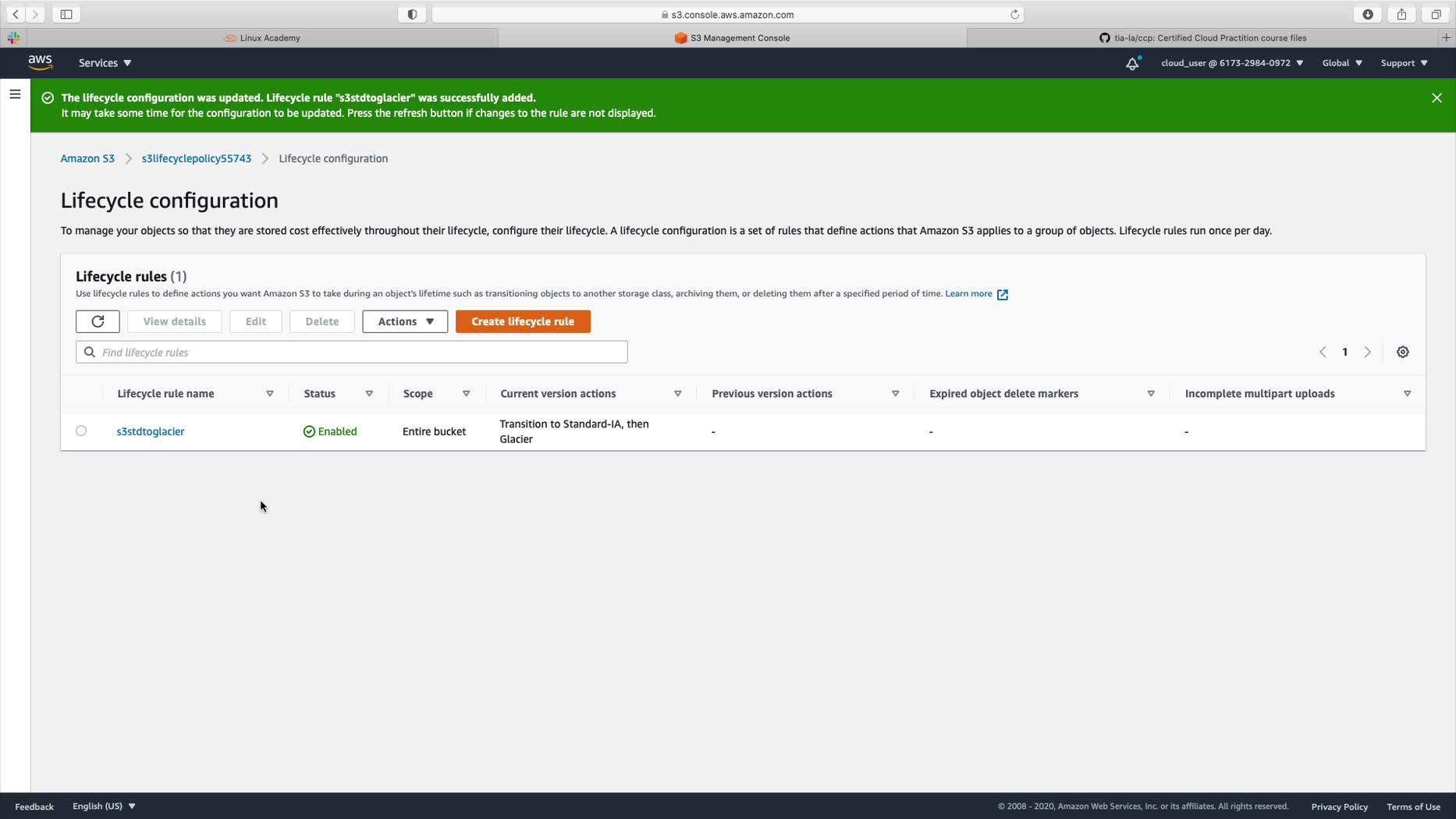Open the Terms of Use link
This screenshot has height=819, width=1456.
(1413, 807)
